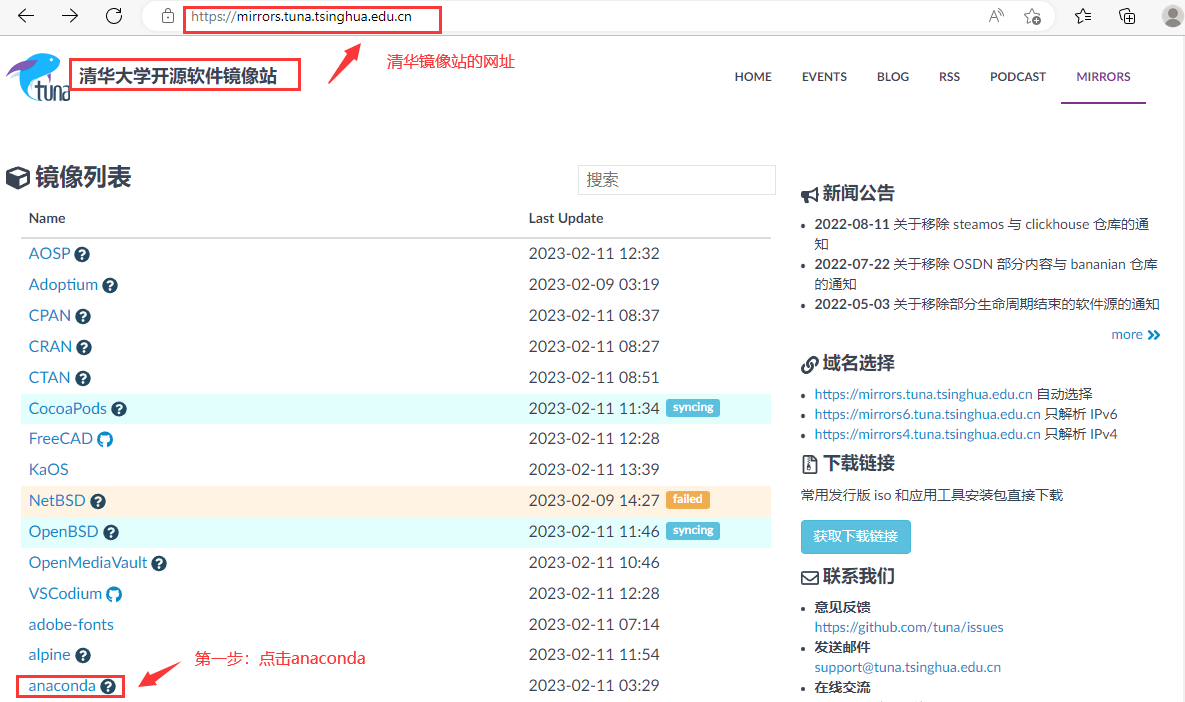The width and height of the screenshot is (1185, 702).
Task: Open the mirrors4 IPv4 link
Action: coord(927,434)
